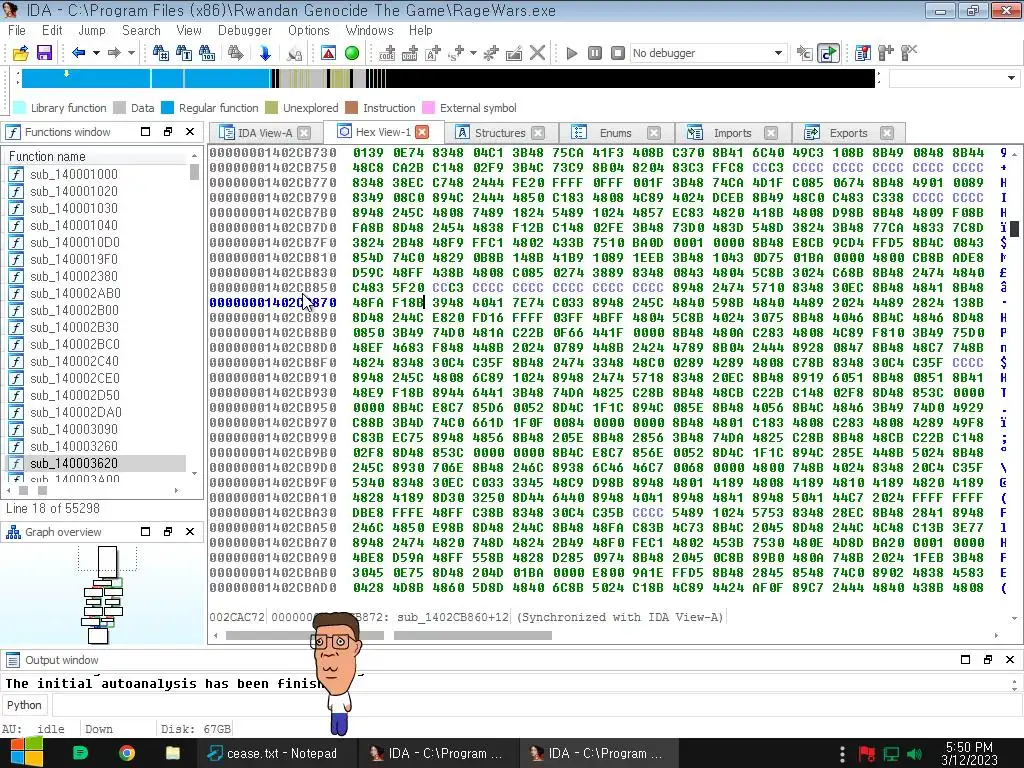Click the convert-to-code toolbar icon
Viewport: 1024px width, 768px height.
point(387,53)
